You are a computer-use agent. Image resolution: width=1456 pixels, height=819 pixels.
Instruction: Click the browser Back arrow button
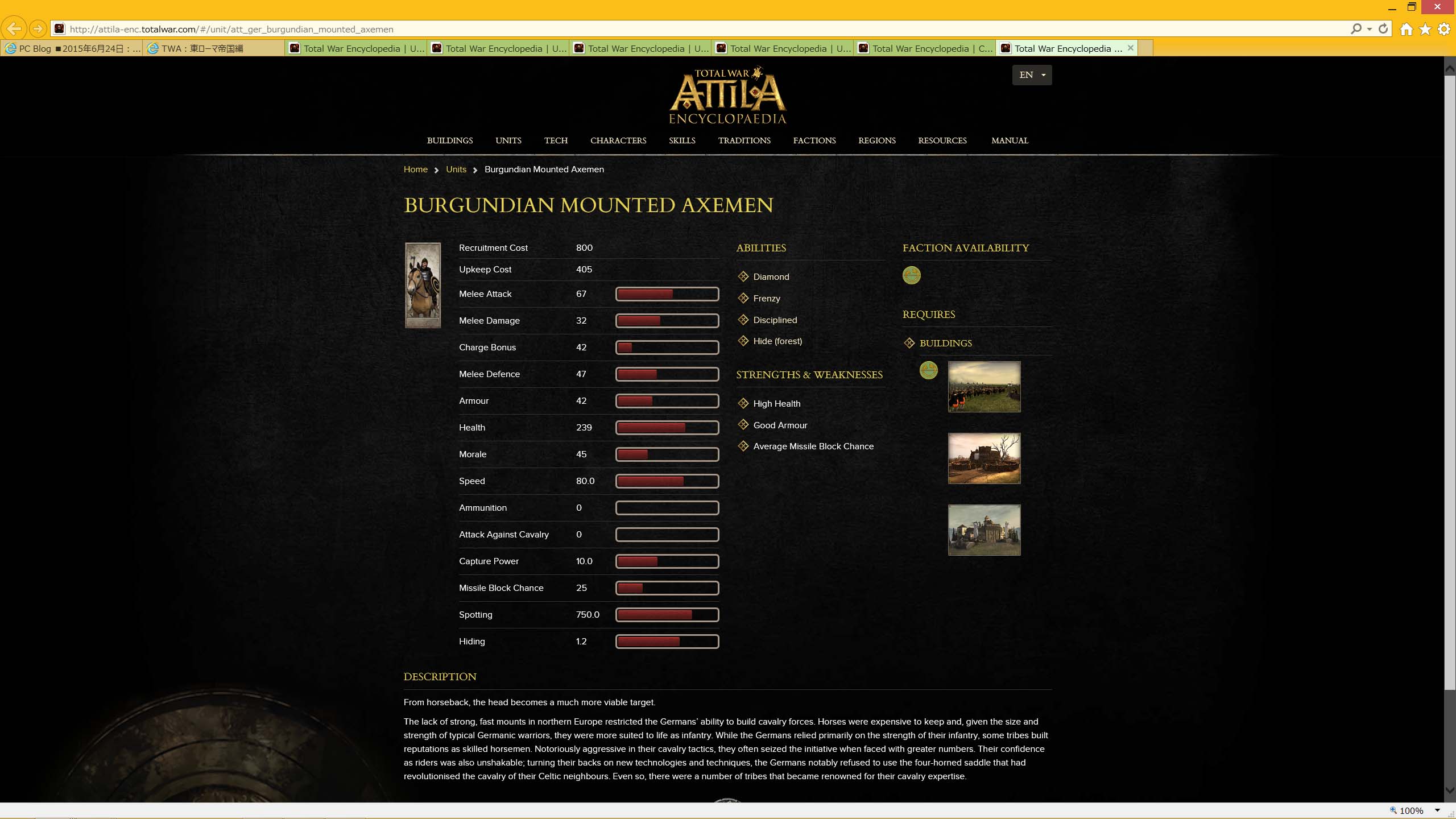tap(14, 28)
